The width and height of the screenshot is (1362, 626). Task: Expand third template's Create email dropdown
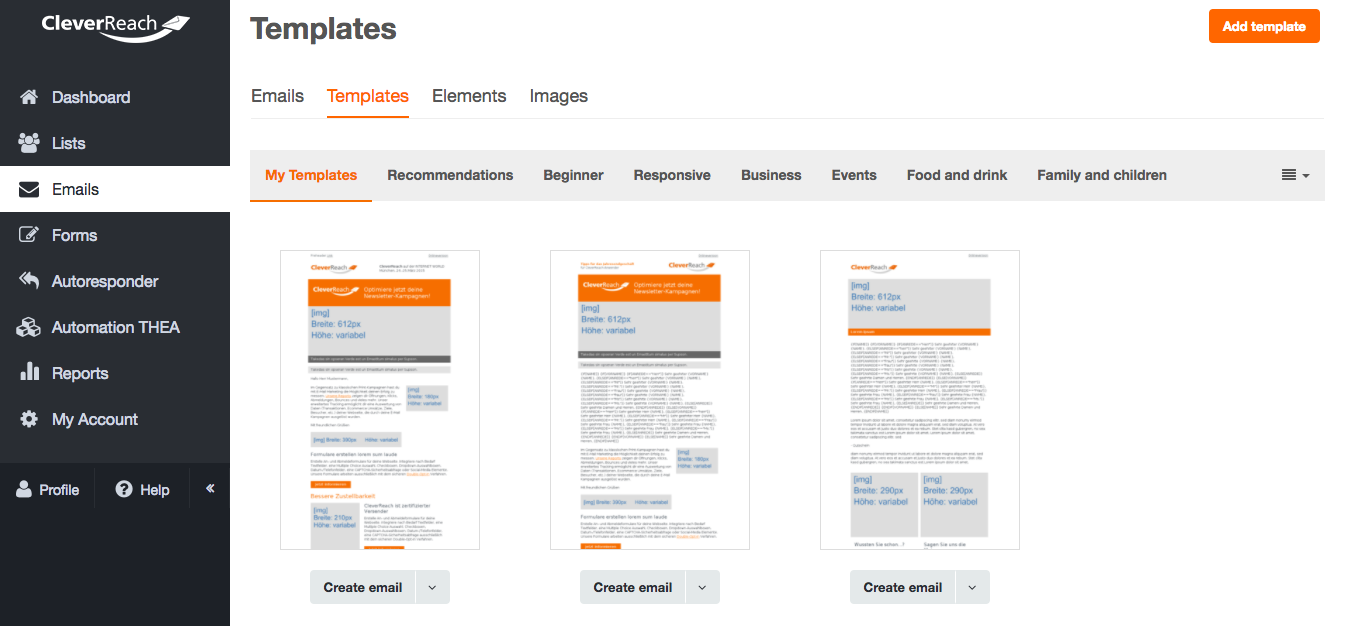[x=973, y=587]
